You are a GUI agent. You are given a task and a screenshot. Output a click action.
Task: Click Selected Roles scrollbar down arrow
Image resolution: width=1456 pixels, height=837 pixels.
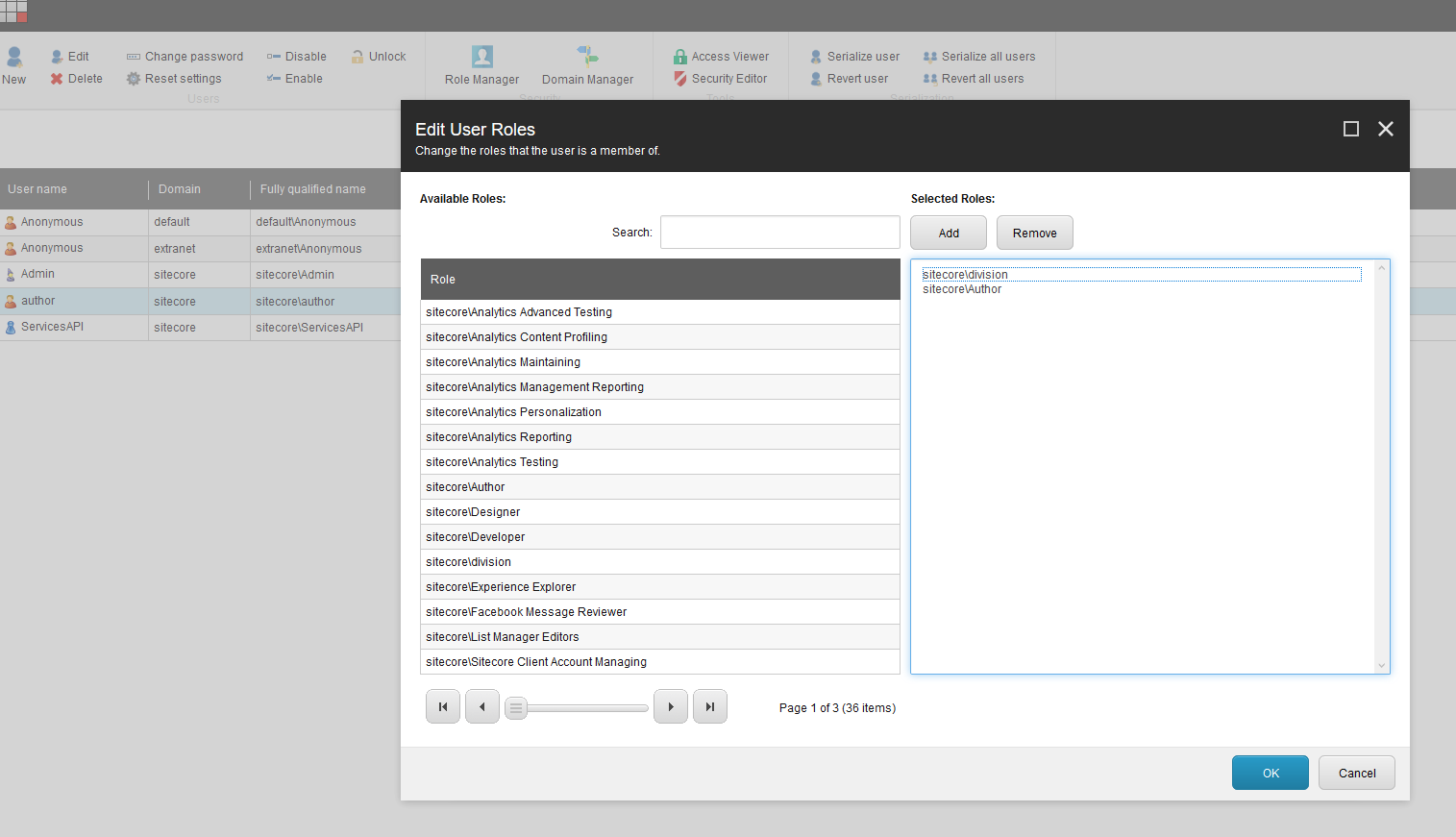pyautogui.click(x=1382, y=665)
